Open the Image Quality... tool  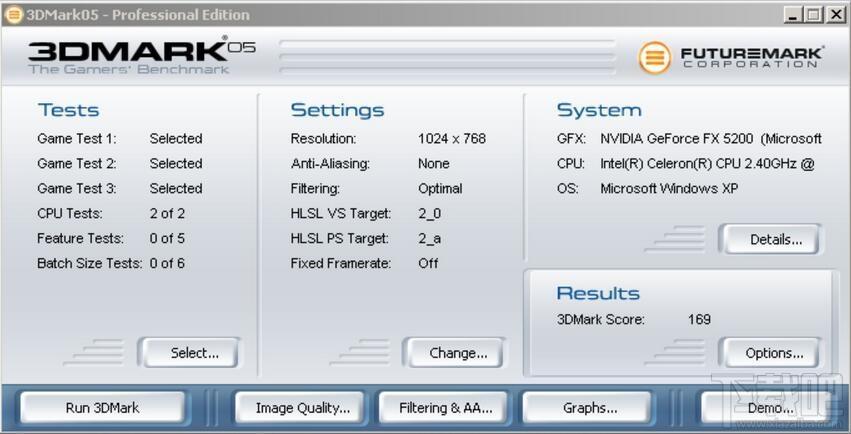coord(300,408)
